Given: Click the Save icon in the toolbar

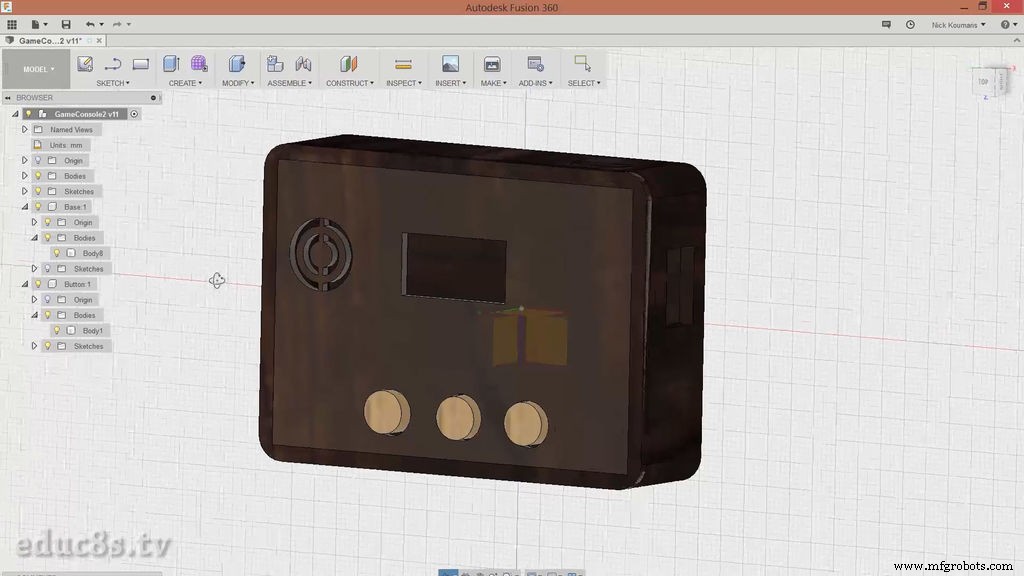Looking at the screenshot, I should (x=64, y=24).
